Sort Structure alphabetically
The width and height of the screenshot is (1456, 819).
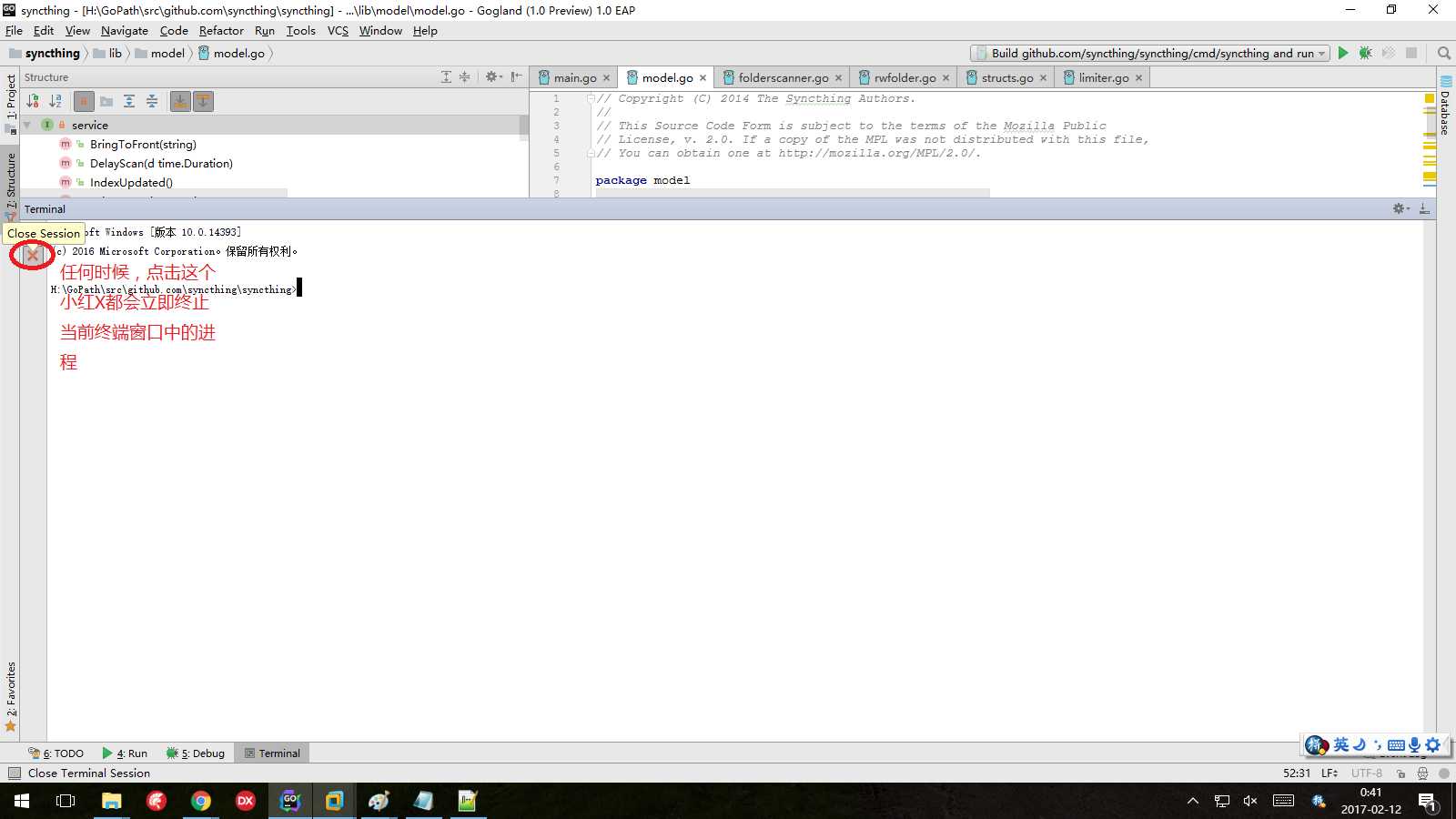pyautogui.click(x=56, y=101)
